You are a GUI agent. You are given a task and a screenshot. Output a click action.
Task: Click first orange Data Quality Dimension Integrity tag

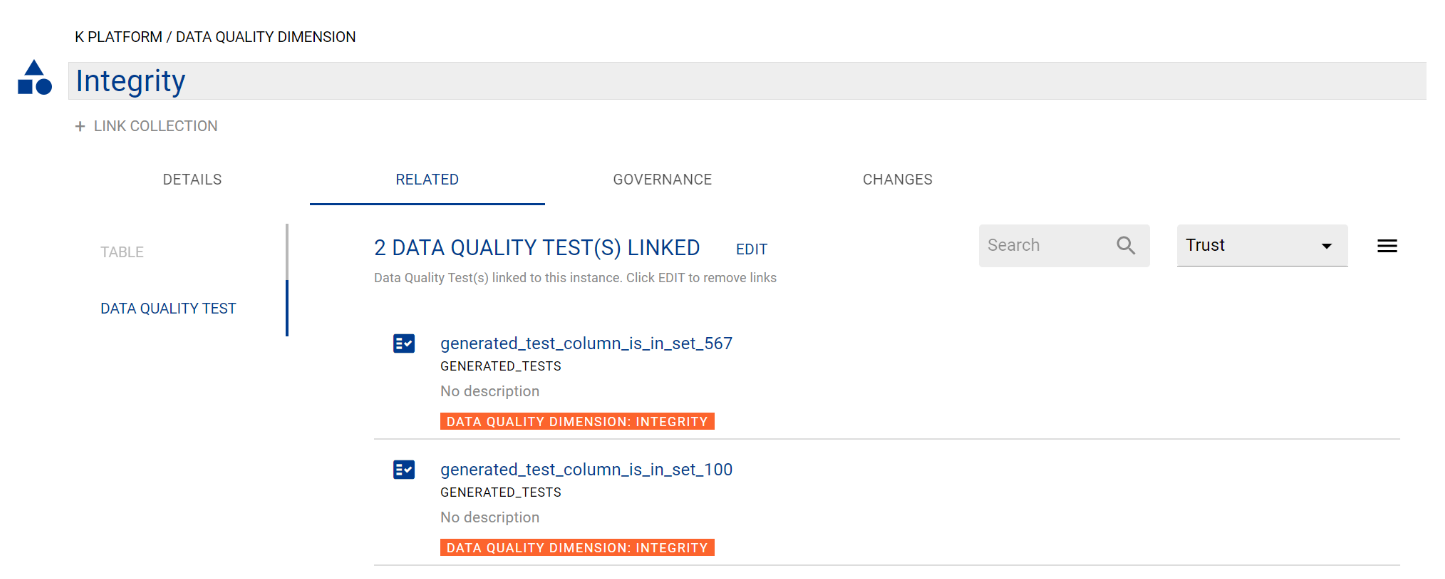click(577, 422)
